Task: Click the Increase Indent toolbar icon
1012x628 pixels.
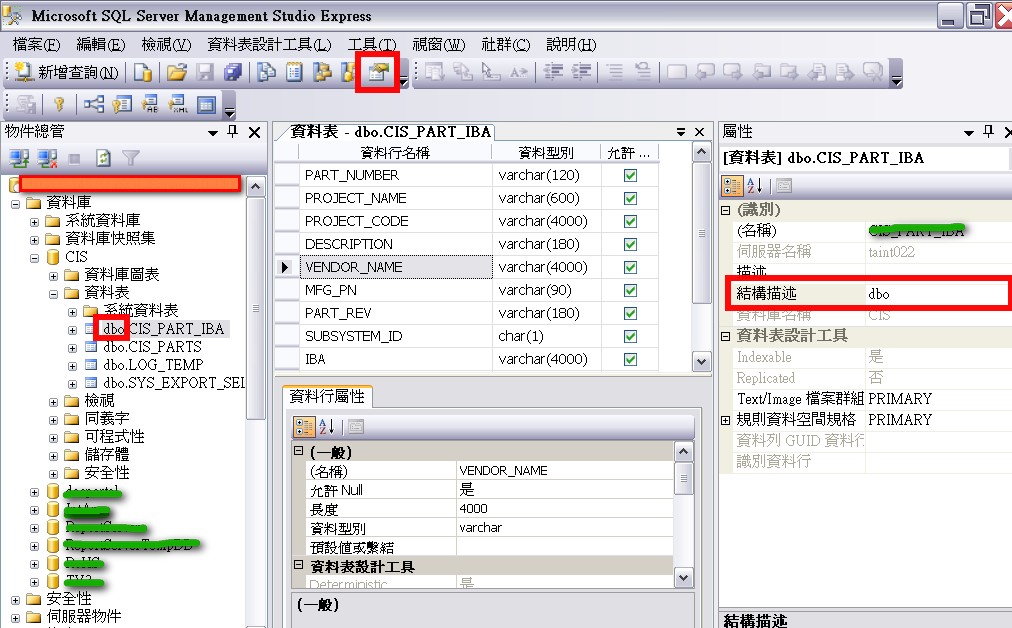Action: click(581, 72)
